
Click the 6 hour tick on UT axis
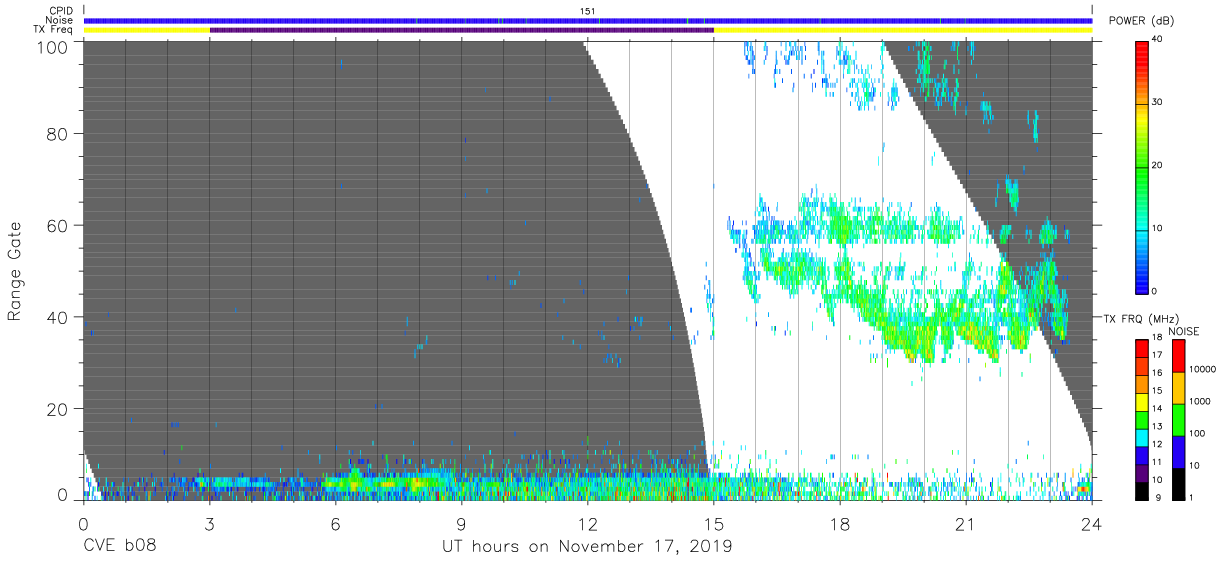pyautogui.click(x=335, y=523)
